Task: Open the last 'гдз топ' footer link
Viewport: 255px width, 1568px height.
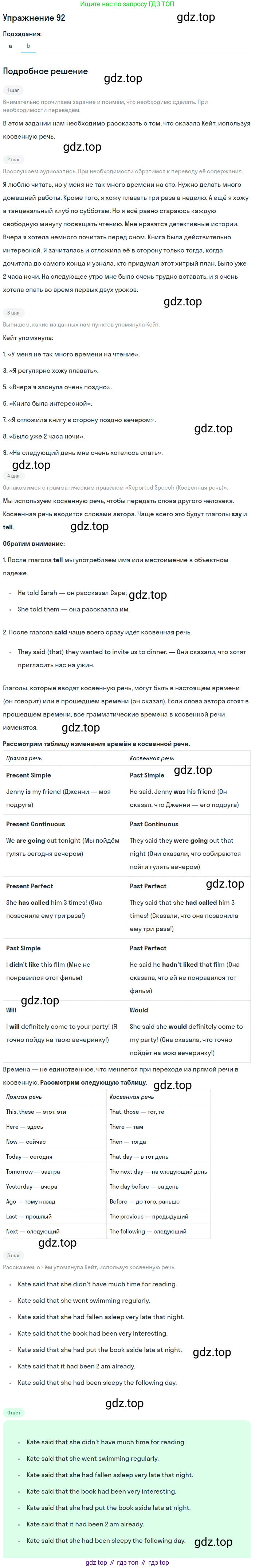Action: (x=158, y=1563)
